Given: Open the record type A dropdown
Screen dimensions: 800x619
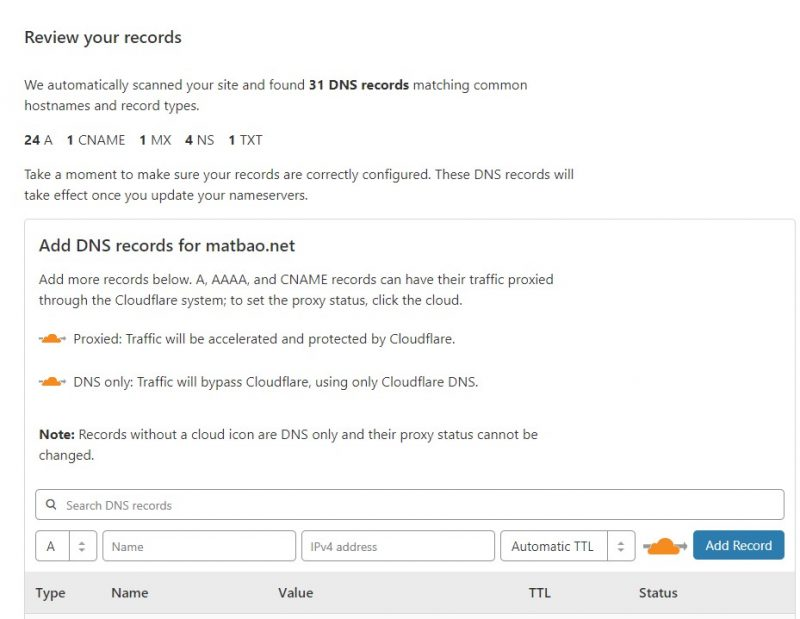Looking at the screenshot, I should (x=66, y=546).
